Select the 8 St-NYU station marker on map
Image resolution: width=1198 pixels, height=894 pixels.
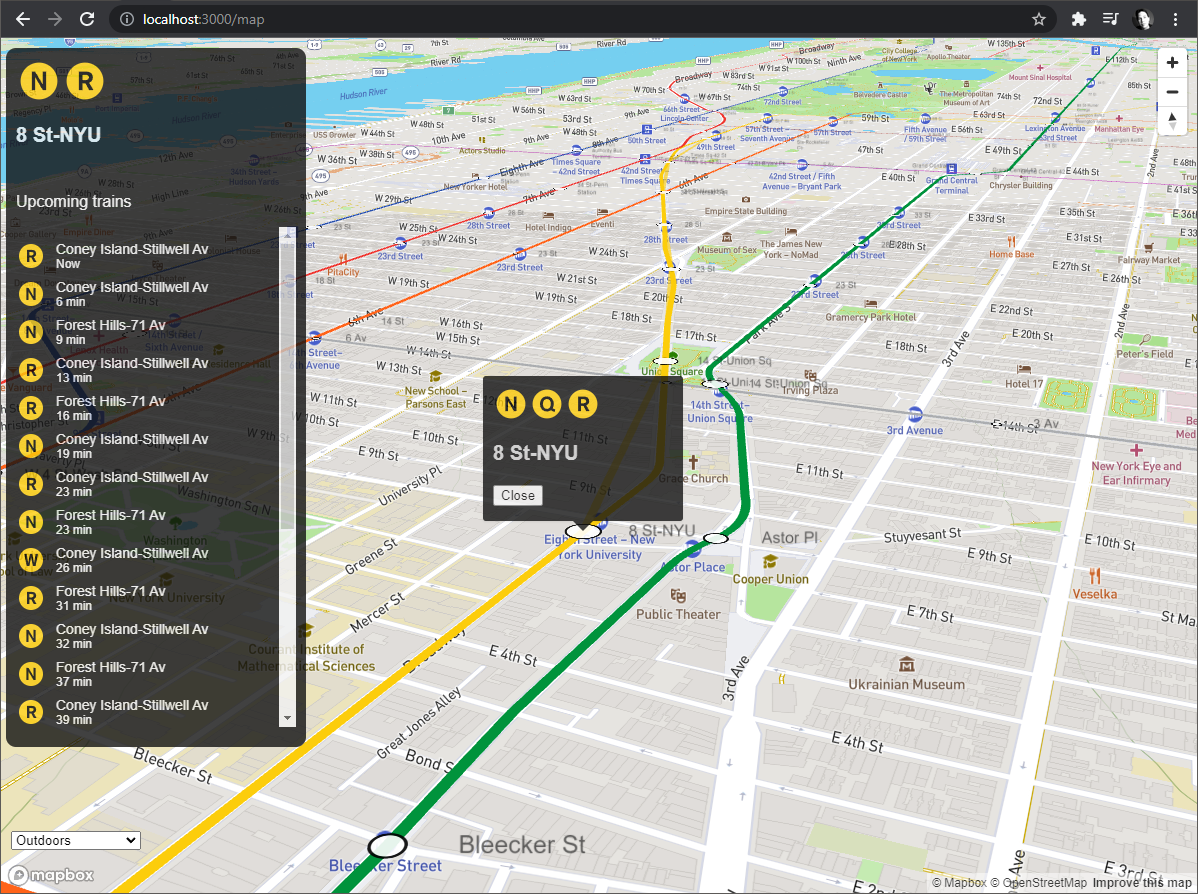coord(583,531)
